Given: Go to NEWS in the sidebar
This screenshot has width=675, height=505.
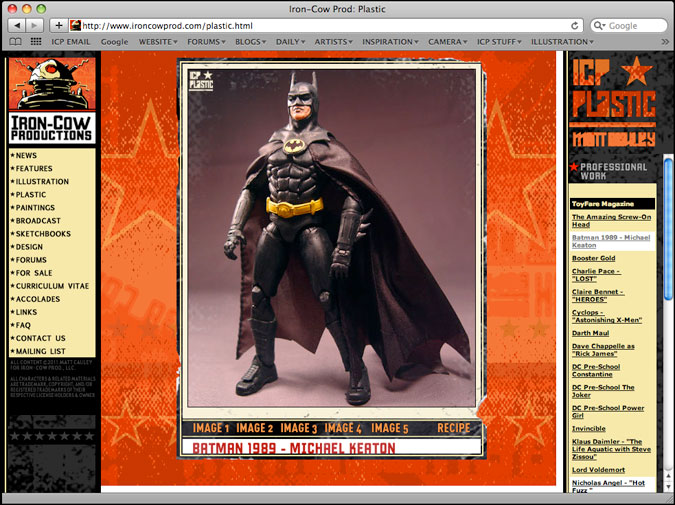Looking at the screenshot, I should coord(26,155).
